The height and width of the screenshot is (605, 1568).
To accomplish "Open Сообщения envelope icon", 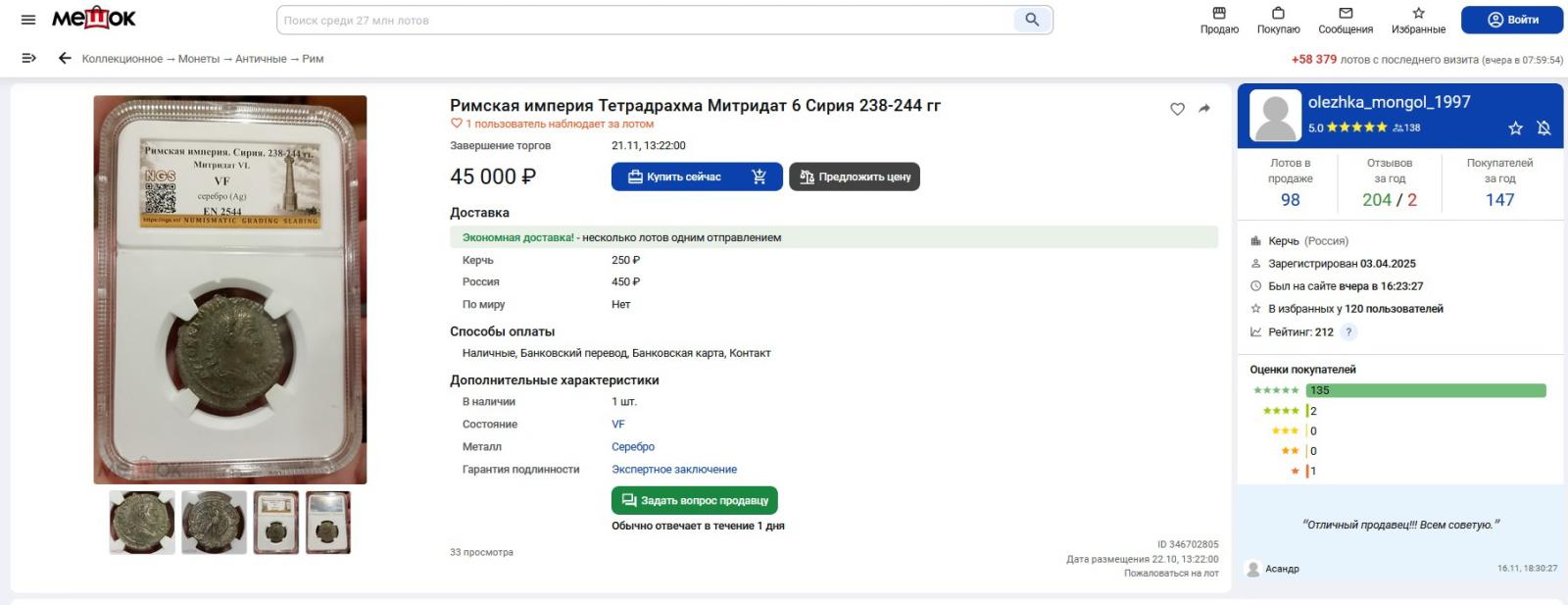I will pyautogui.click(x=1346, y=14).
